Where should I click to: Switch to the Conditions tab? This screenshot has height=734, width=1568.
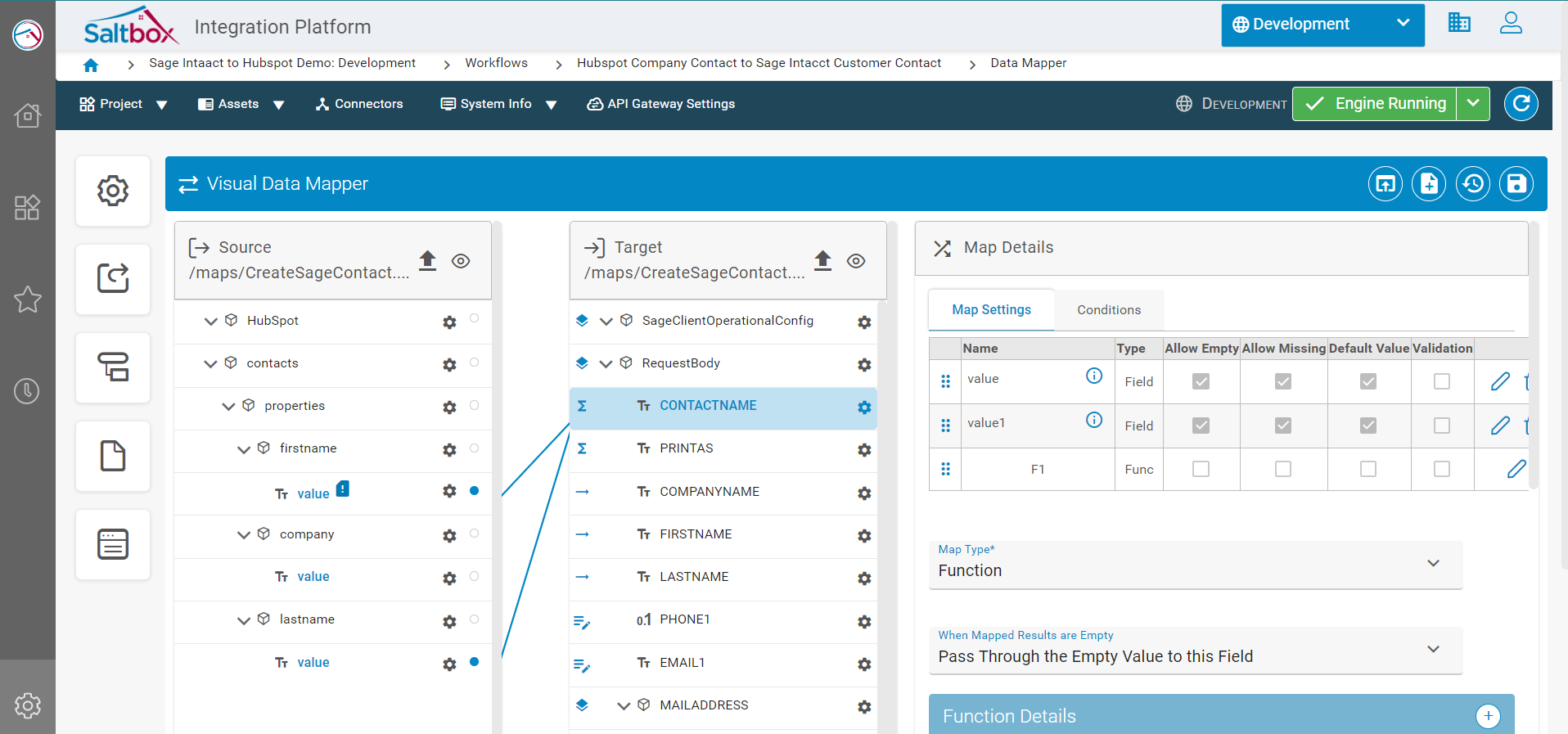click(x=1108, y=310)
